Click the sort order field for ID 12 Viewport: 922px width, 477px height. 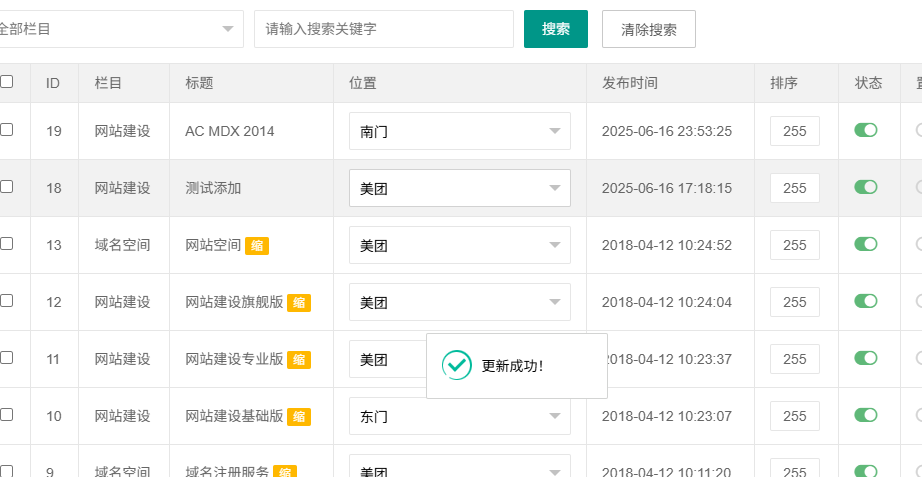(794, 302)
